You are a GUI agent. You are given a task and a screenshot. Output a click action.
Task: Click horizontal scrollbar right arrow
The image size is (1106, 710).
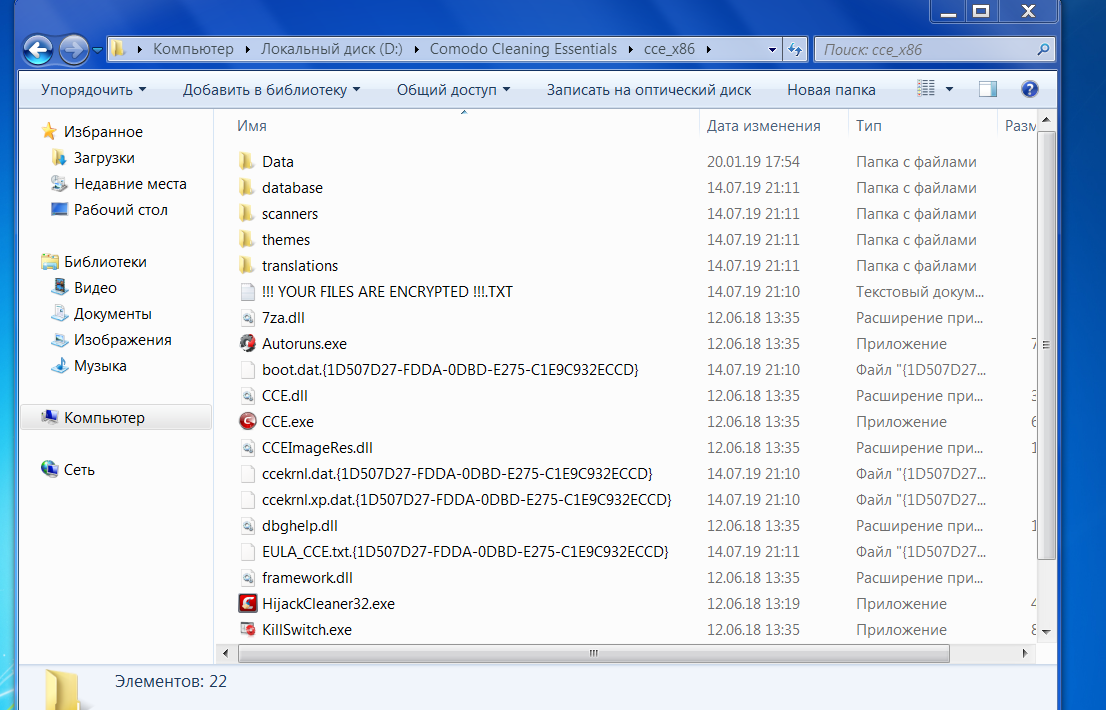(x=1025, y=654)
